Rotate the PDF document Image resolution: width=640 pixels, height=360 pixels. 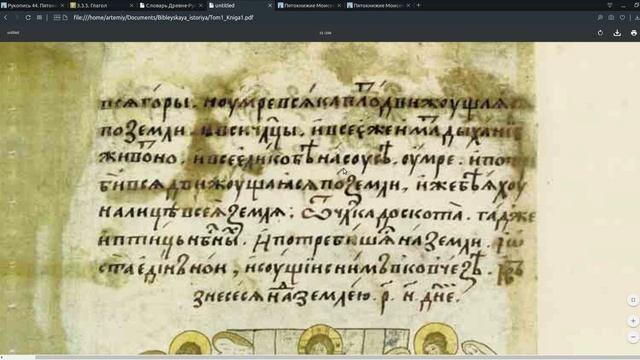(x=600, y=33)
